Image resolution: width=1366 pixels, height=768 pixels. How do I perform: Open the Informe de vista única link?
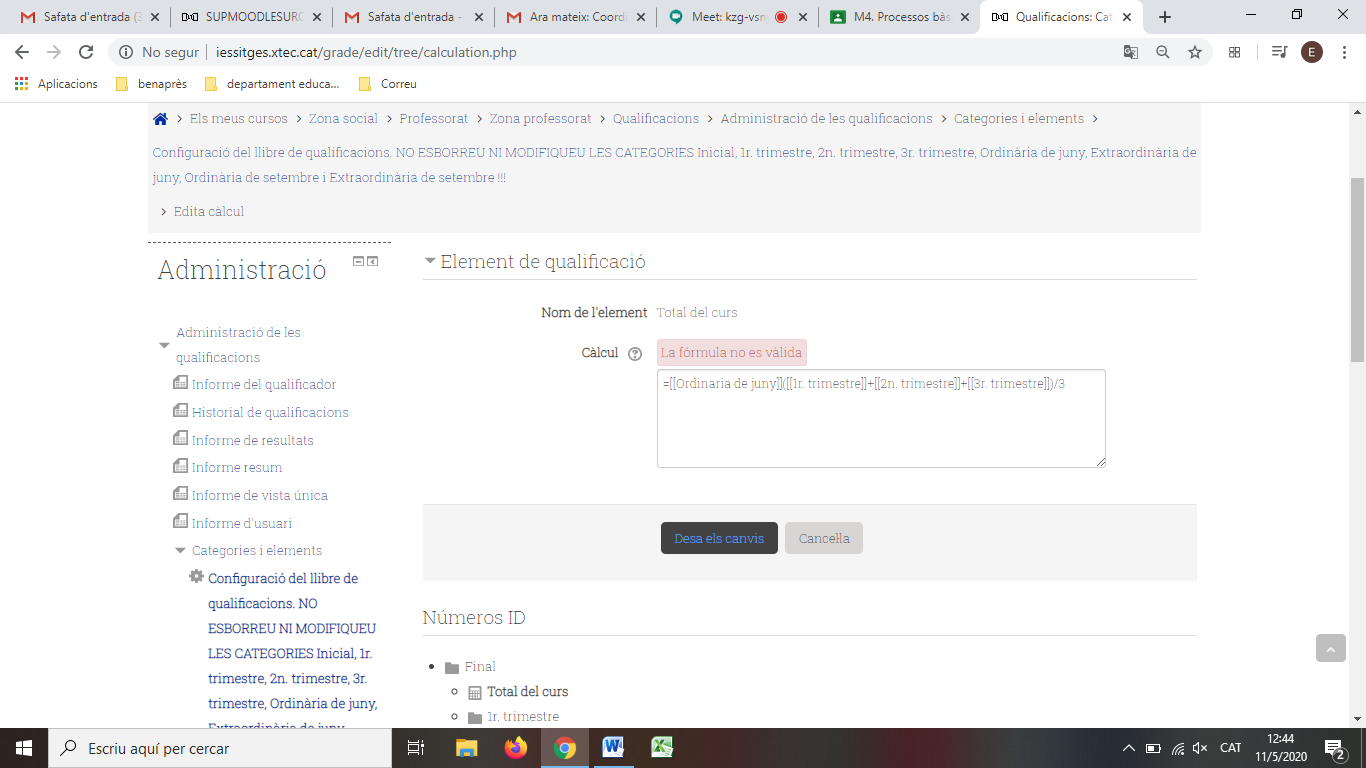coord(260,495)
